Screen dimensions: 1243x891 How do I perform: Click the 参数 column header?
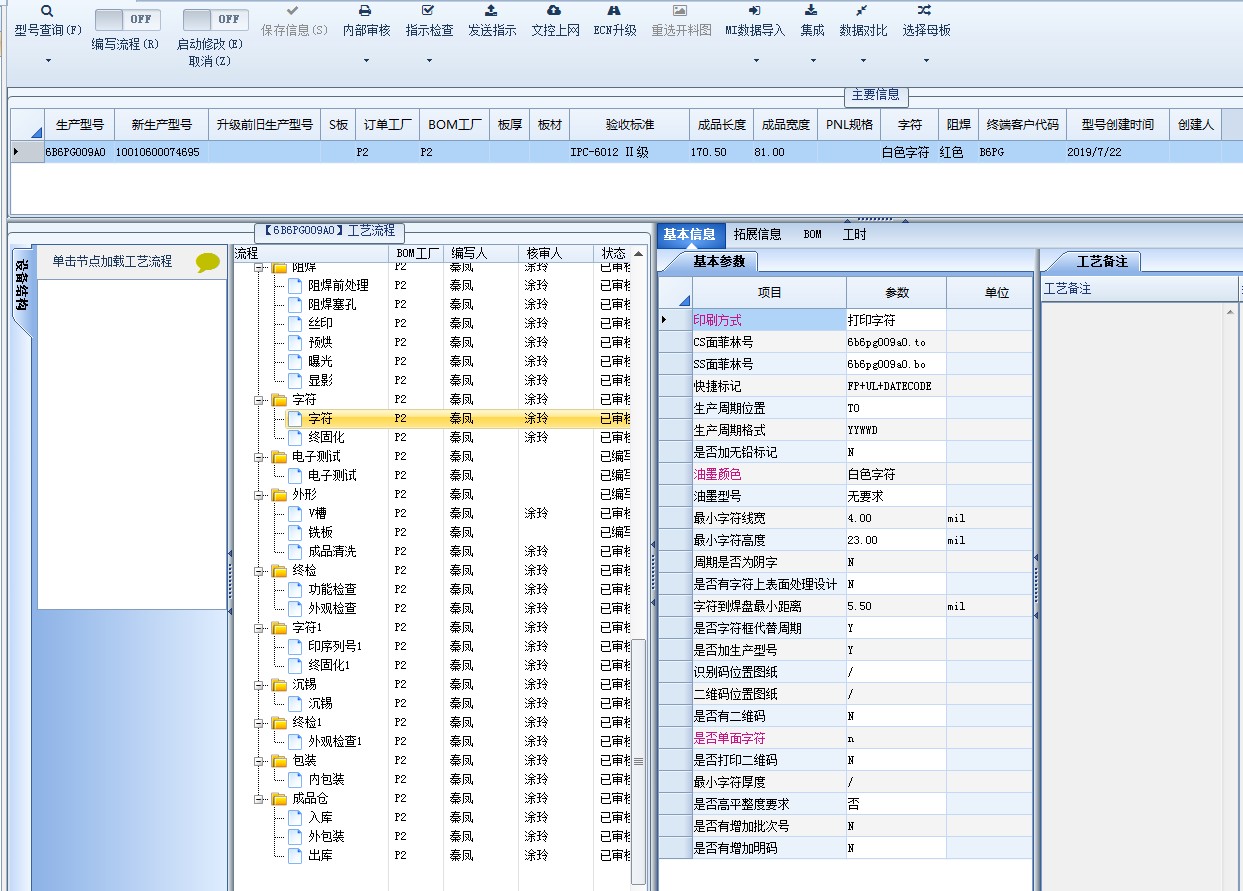pos(896,293)
